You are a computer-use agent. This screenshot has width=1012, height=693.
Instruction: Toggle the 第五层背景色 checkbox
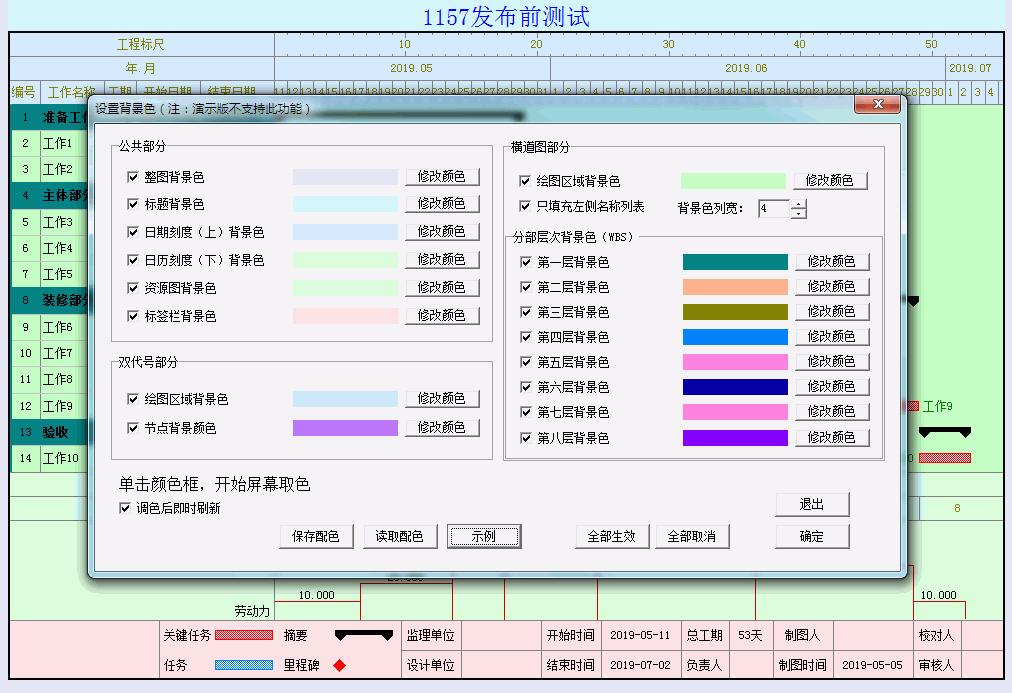click(x=525, y=362)
